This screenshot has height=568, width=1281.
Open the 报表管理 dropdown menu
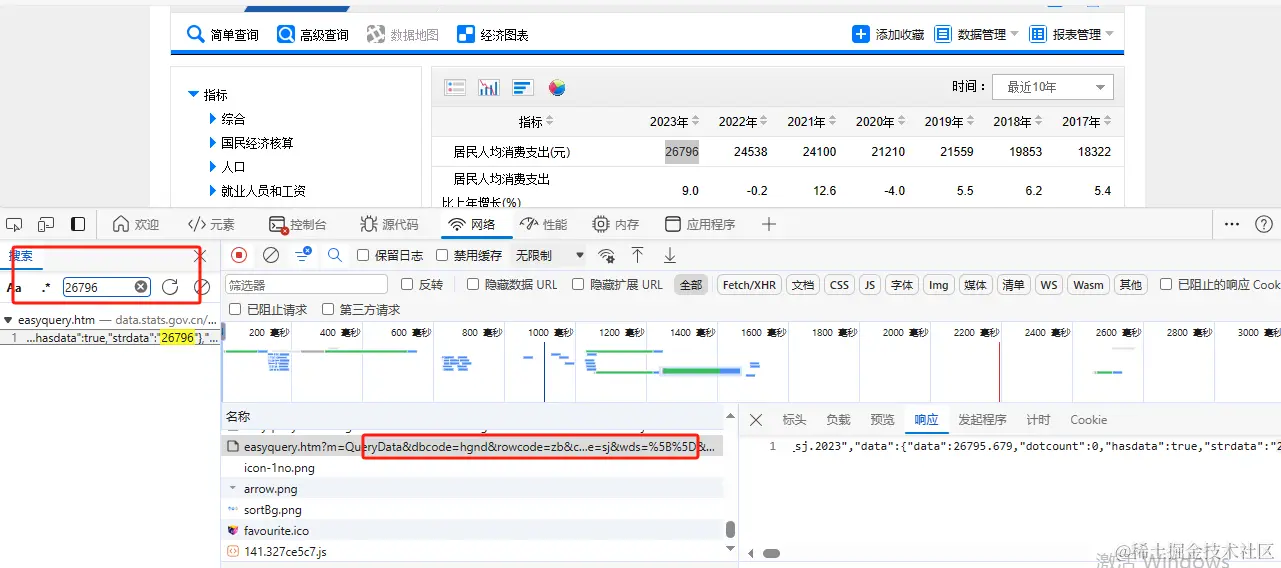pyautogui.click(x=1071, y=34)
